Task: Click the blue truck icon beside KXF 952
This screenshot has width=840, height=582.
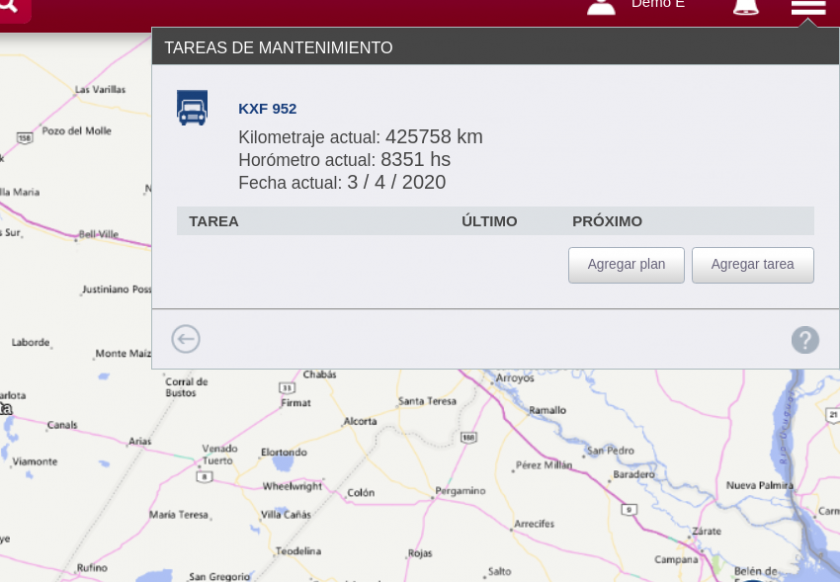Action: pos(192,107)
